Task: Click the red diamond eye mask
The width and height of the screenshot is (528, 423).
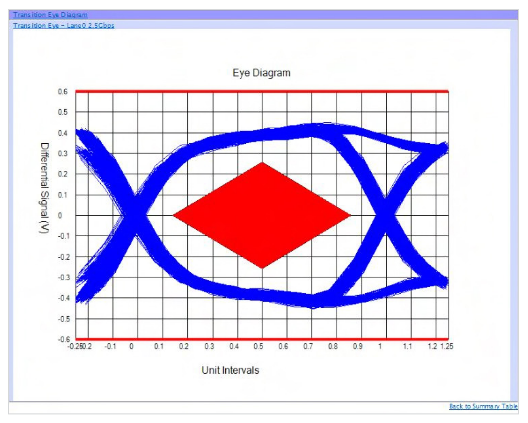Action: (262, 215)
